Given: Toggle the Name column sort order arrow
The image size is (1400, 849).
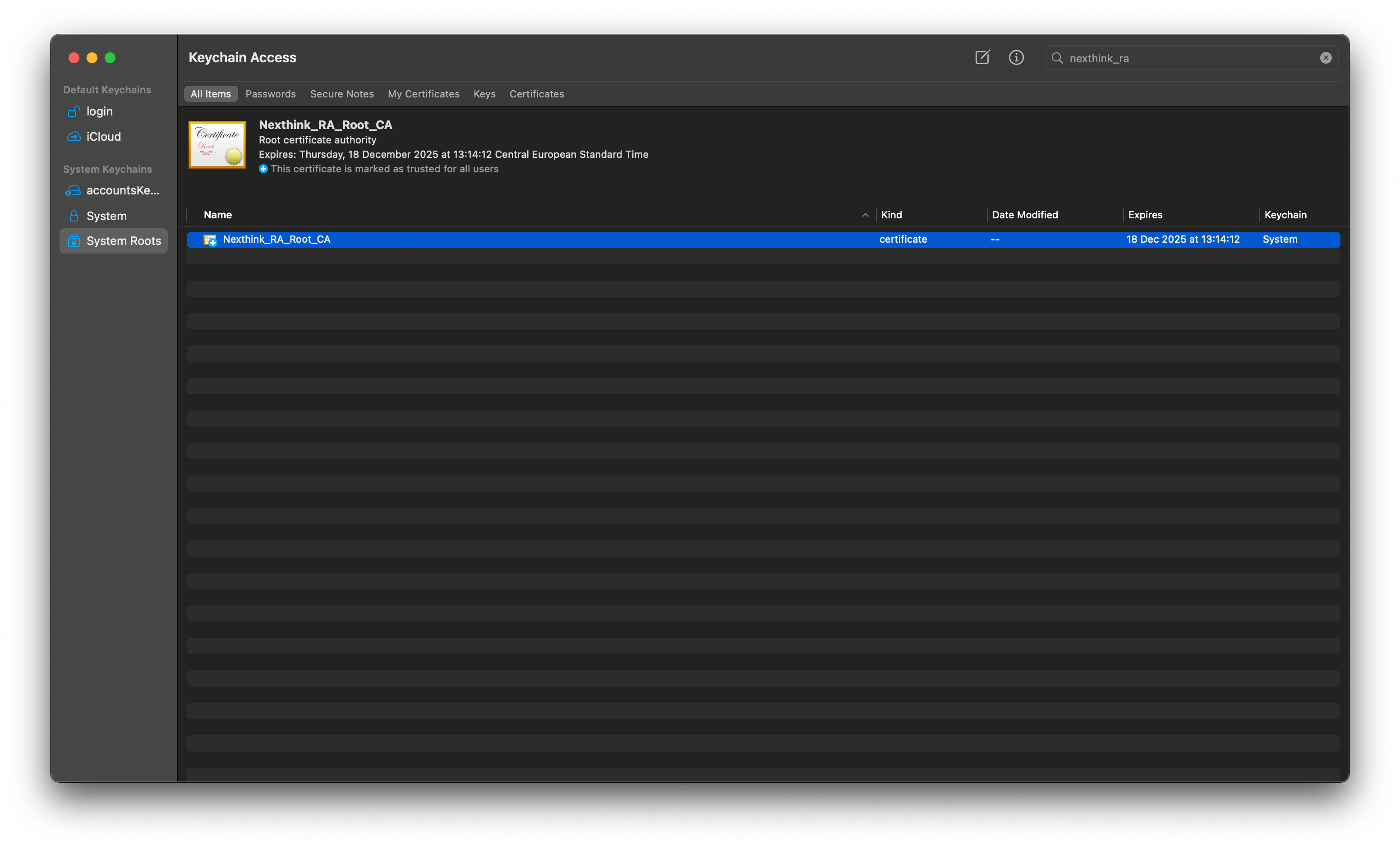Looking at the screenshot, I should (x=865, y=215).
